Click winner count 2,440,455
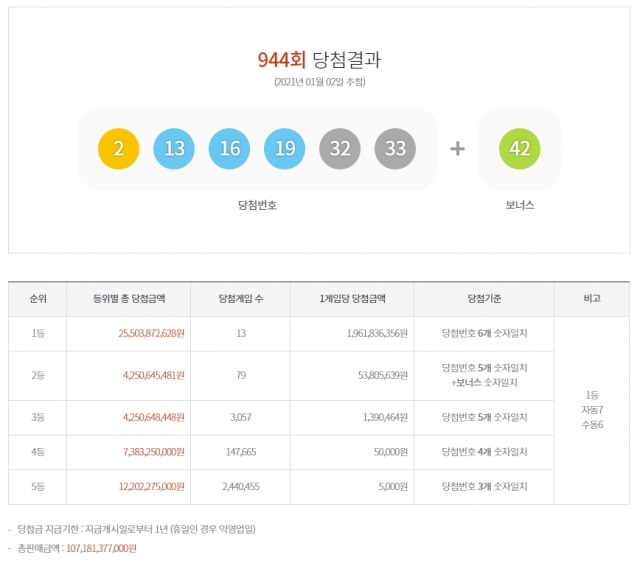This screenshot has height=563, width=640. [241, 487]
